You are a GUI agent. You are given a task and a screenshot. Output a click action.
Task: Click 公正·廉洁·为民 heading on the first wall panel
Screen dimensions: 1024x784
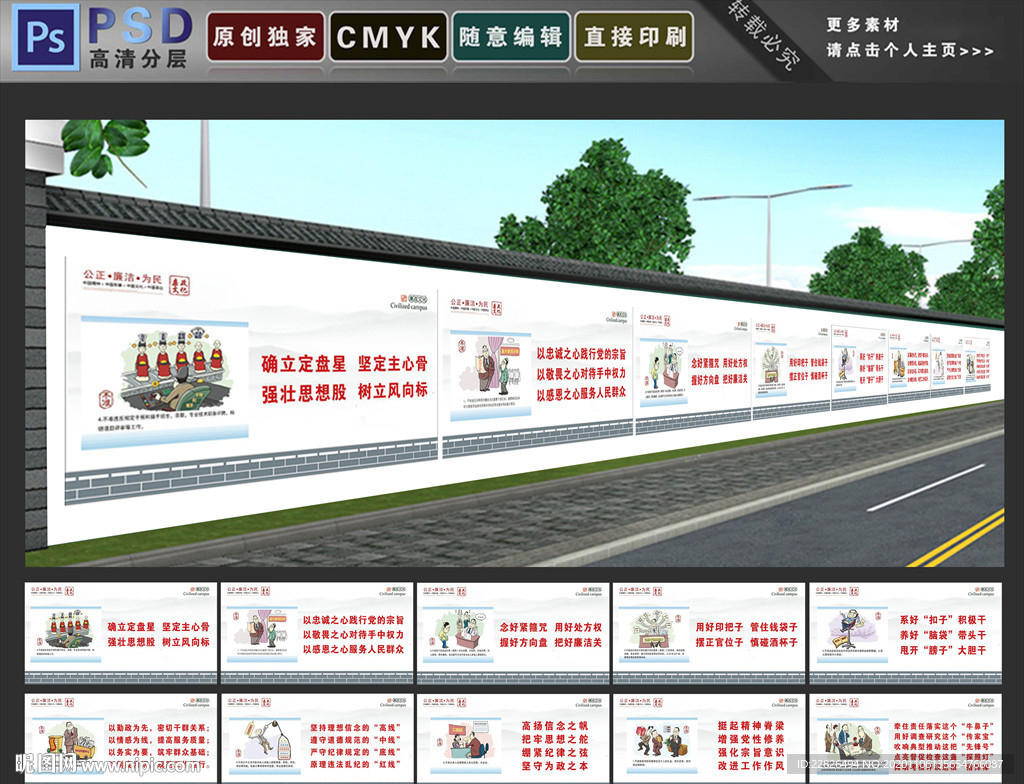(x=122, y=277)
